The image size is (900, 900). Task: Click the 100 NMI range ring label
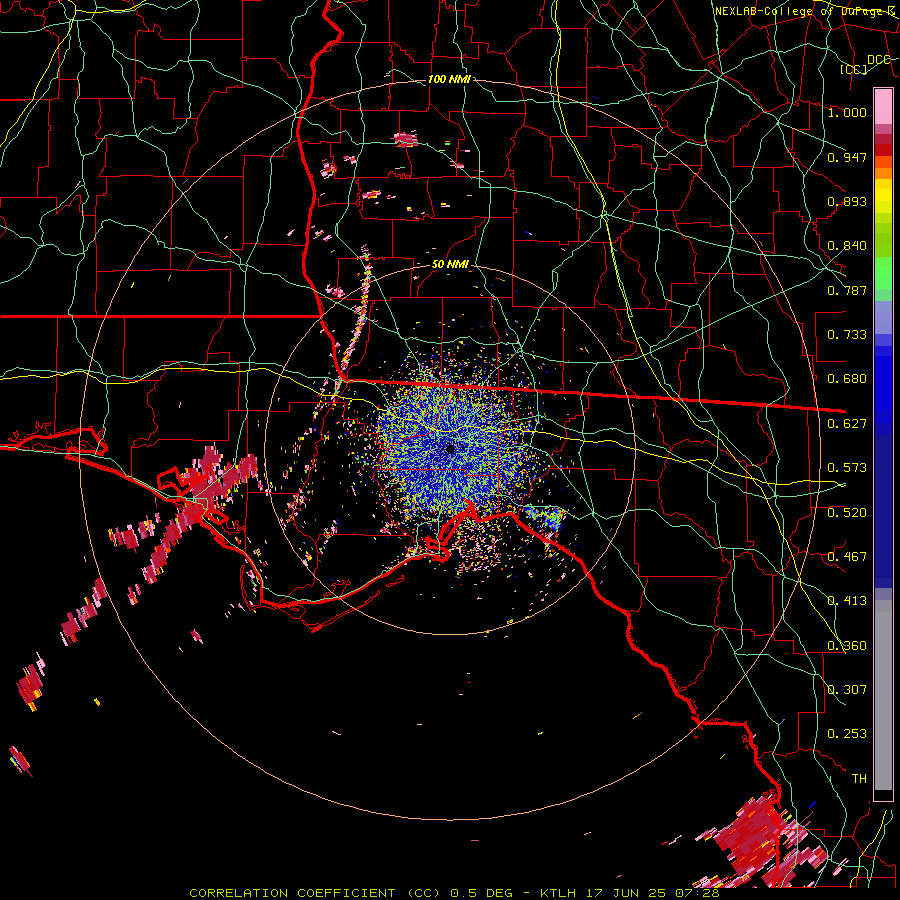(449, 79)
